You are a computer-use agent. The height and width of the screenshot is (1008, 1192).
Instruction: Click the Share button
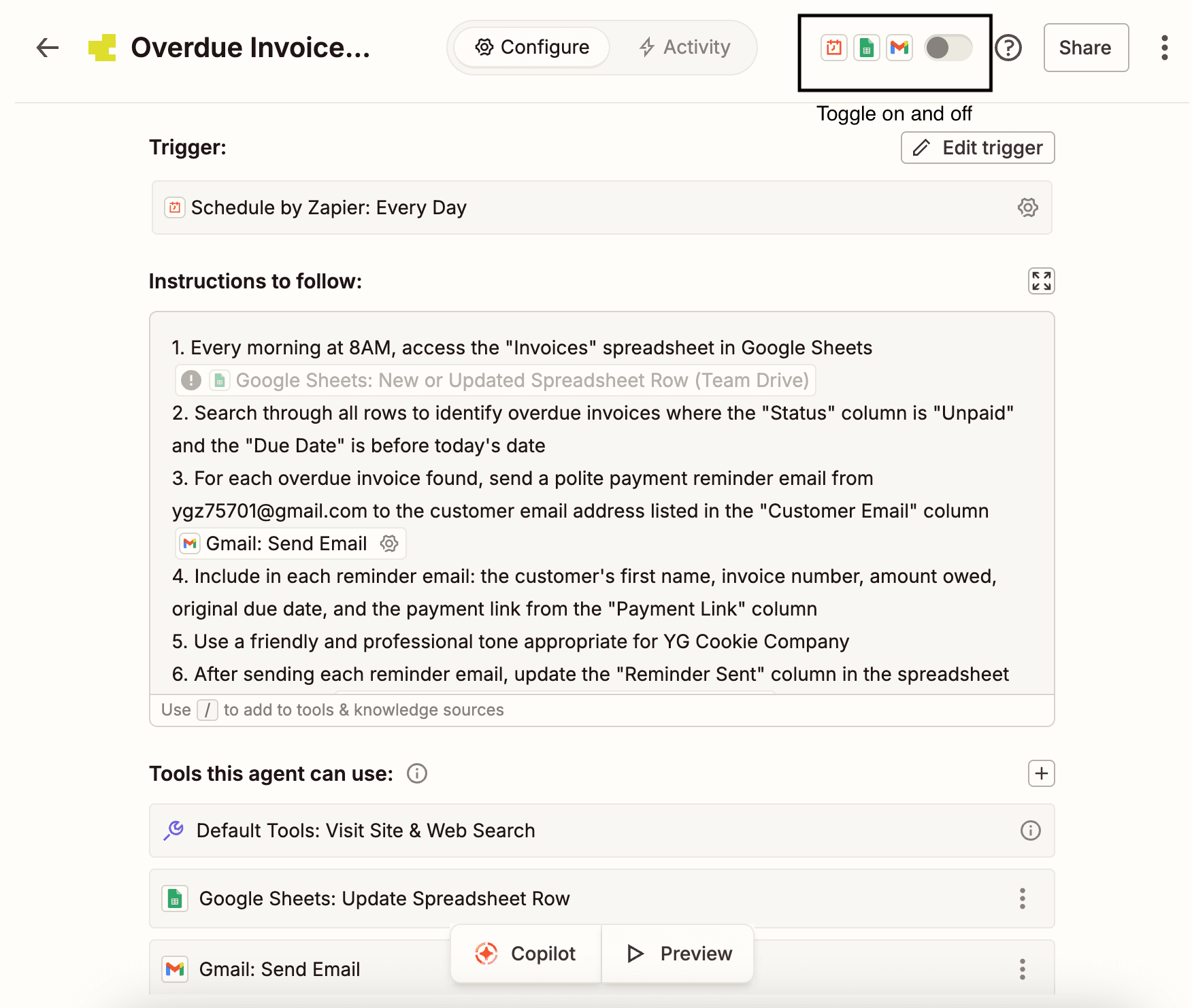[1086, 48]
